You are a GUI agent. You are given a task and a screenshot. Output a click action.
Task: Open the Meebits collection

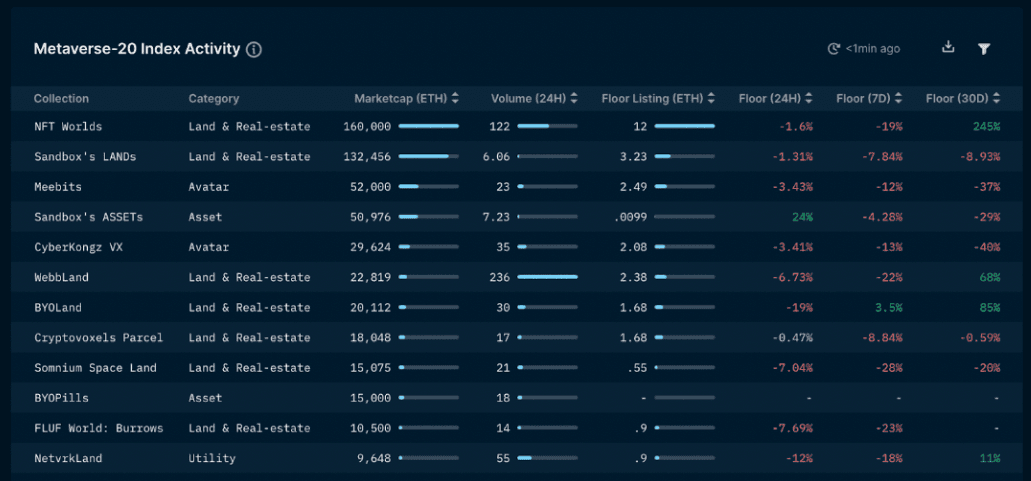pyautogui.click(x=58, y=187)
